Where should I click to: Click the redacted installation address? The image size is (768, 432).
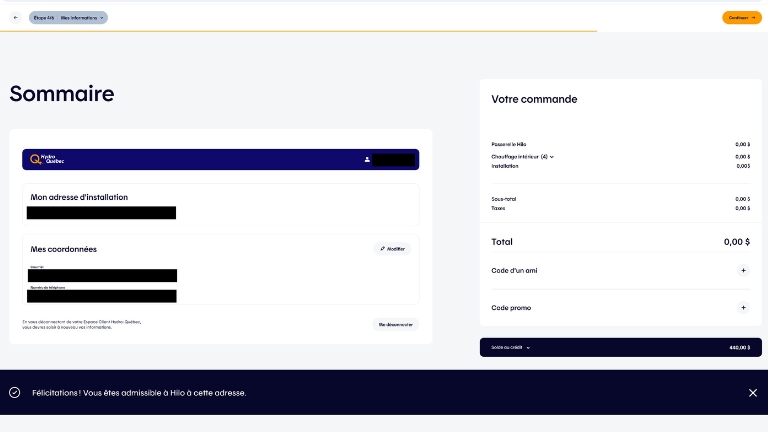point(101,213)
